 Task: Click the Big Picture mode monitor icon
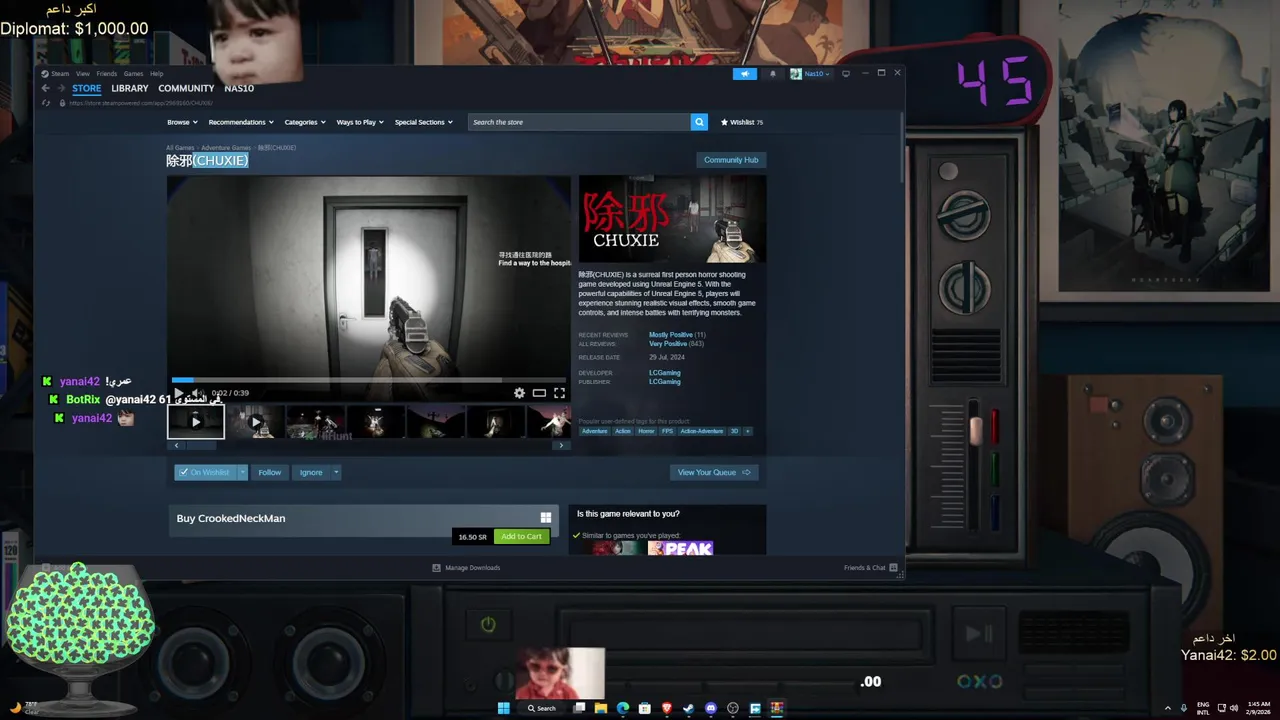tap(846, 73)
